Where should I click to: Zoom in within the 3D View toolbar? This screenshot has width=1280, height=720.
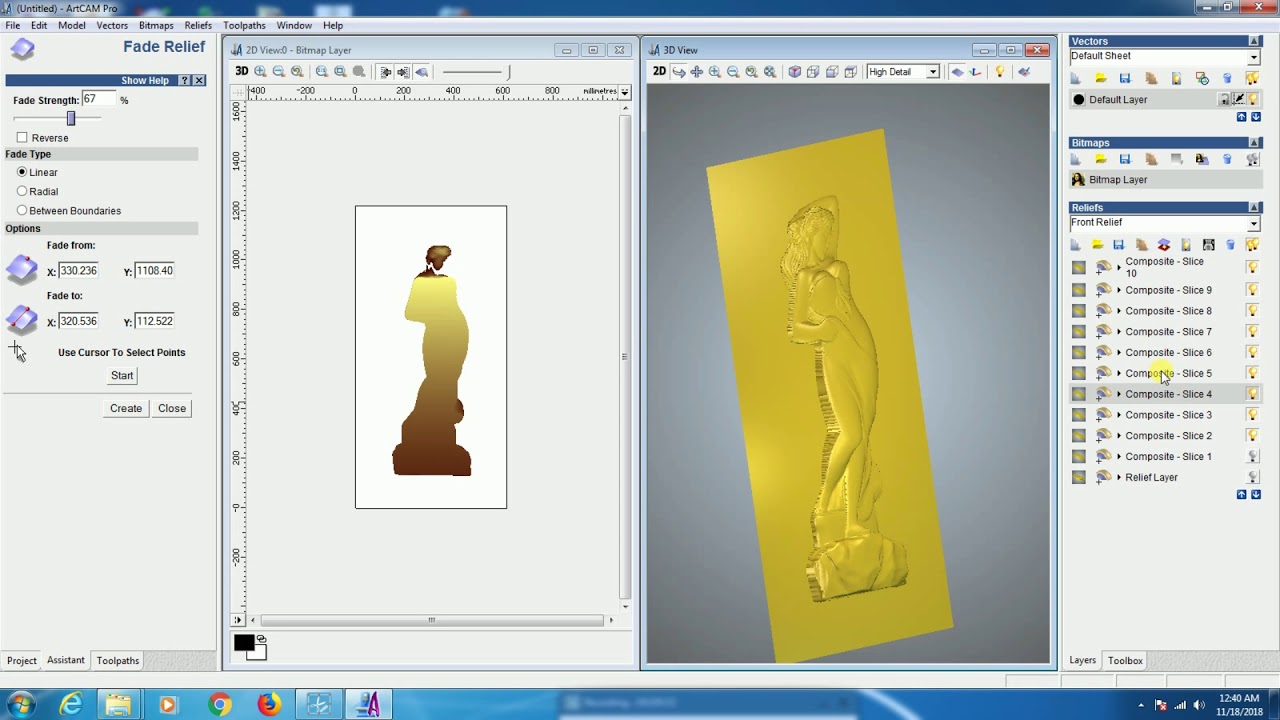point(715,71)
